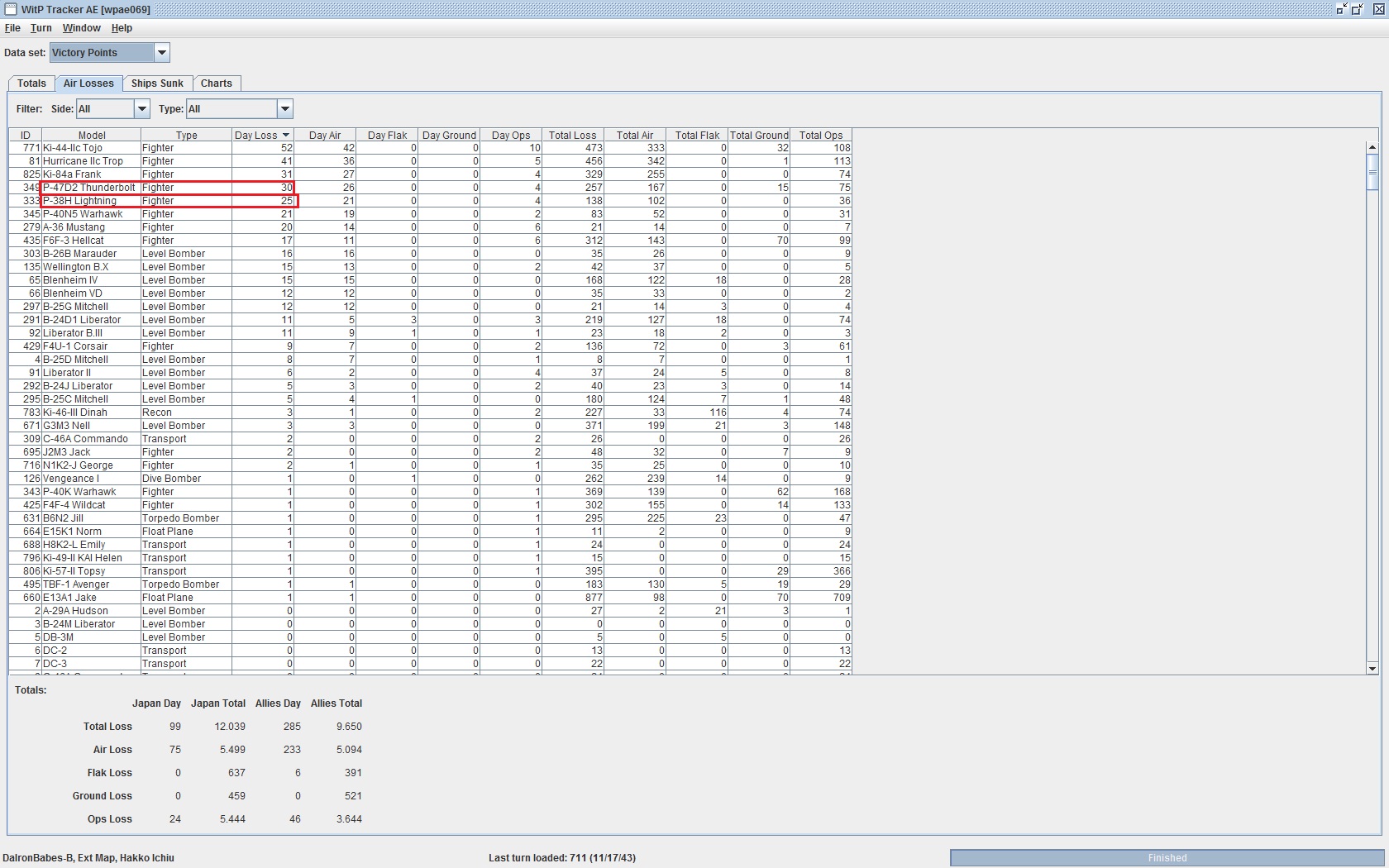Click the Allies Total loss value 9.650
The image size is (1389, 868).
(x=349, y=727)
